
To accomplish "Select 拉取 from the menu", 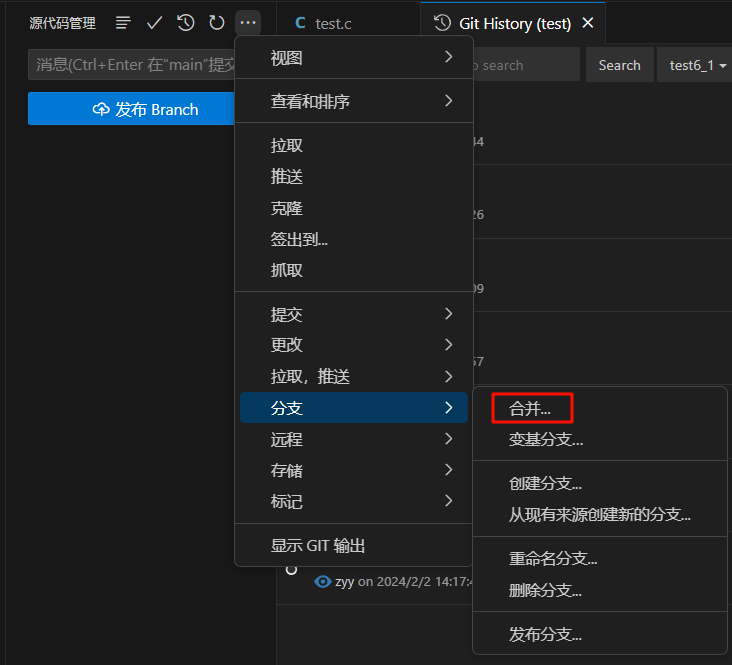I will (354, 145).
